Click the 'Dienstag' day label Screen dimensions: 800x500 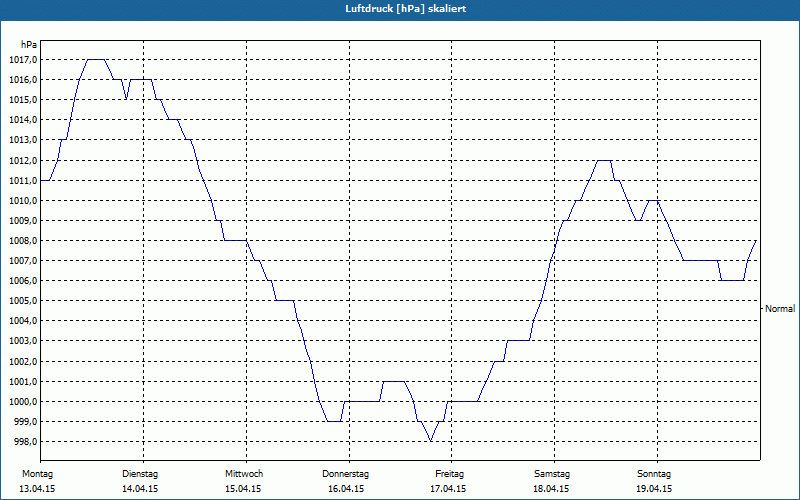tap(140, 474)
